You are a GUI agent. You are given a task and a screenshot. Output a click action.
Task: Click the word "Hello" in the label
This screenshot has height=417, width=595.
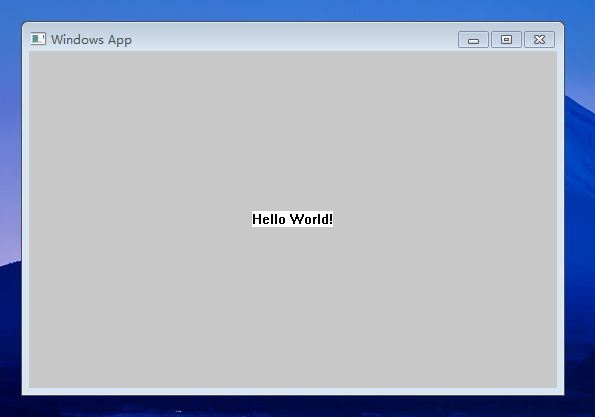[x=269, y=219]
